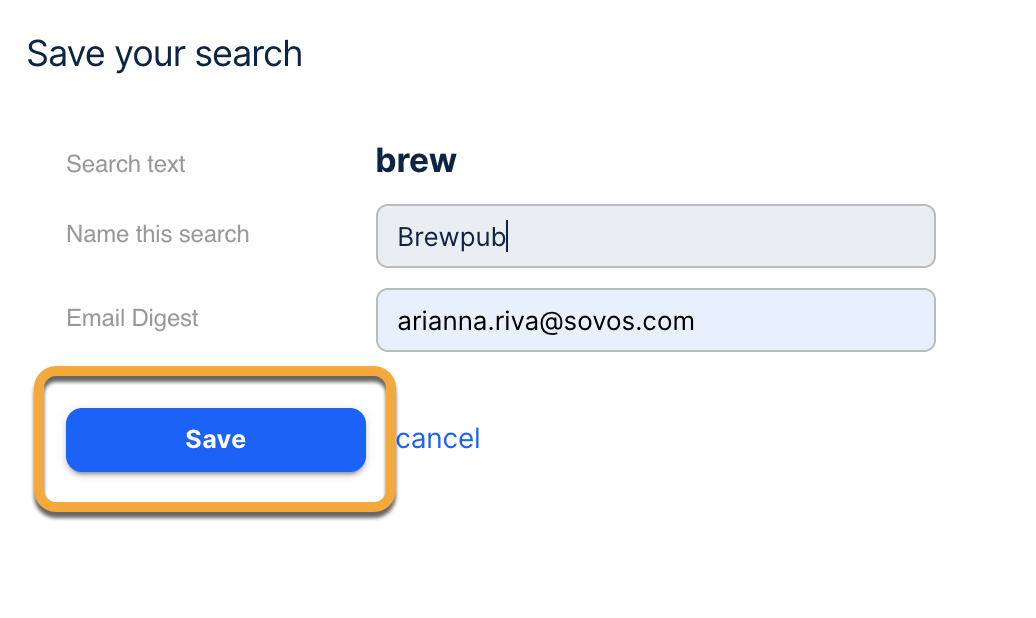The width and height of the screenshot is (1036, 618).
Task: Click the blue Save button
Action: click(216, 440)
